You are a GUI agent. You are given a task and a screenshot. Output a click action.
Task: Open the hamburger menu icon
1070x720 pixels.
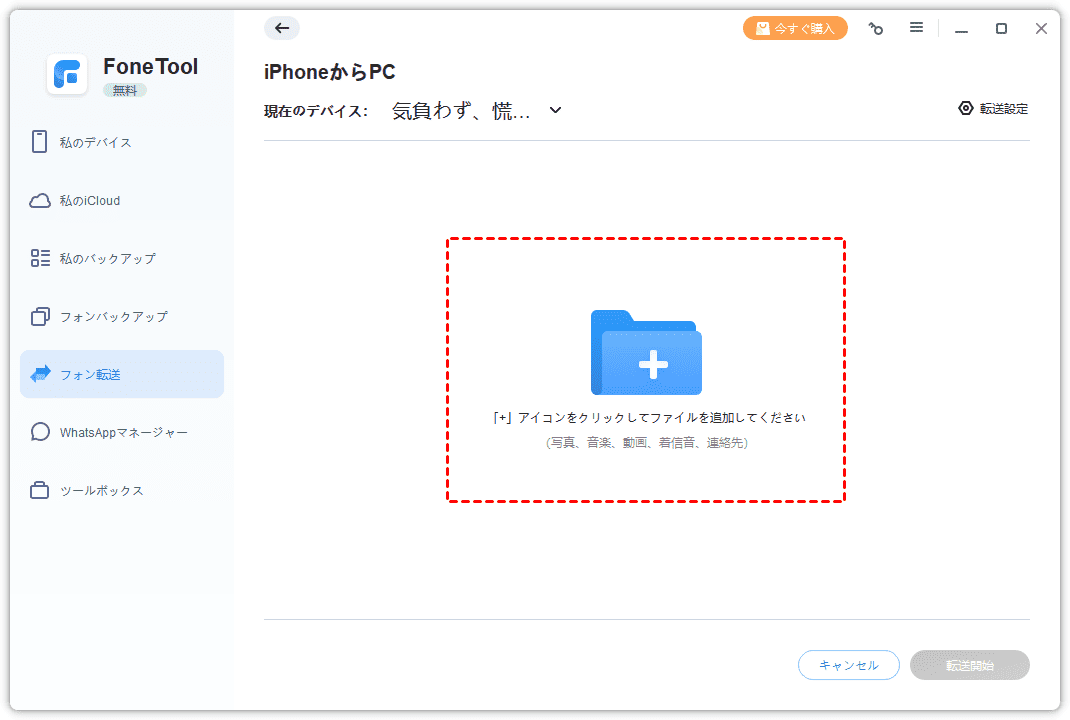[916, 27]
